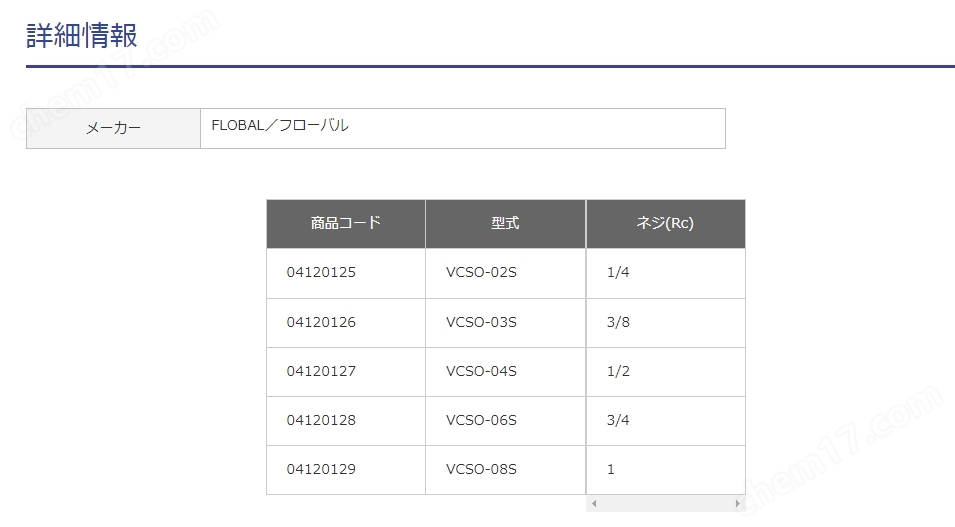Click the FLOBAL／フローバル maker text
The image size is (955, 527).
point(280,126)
